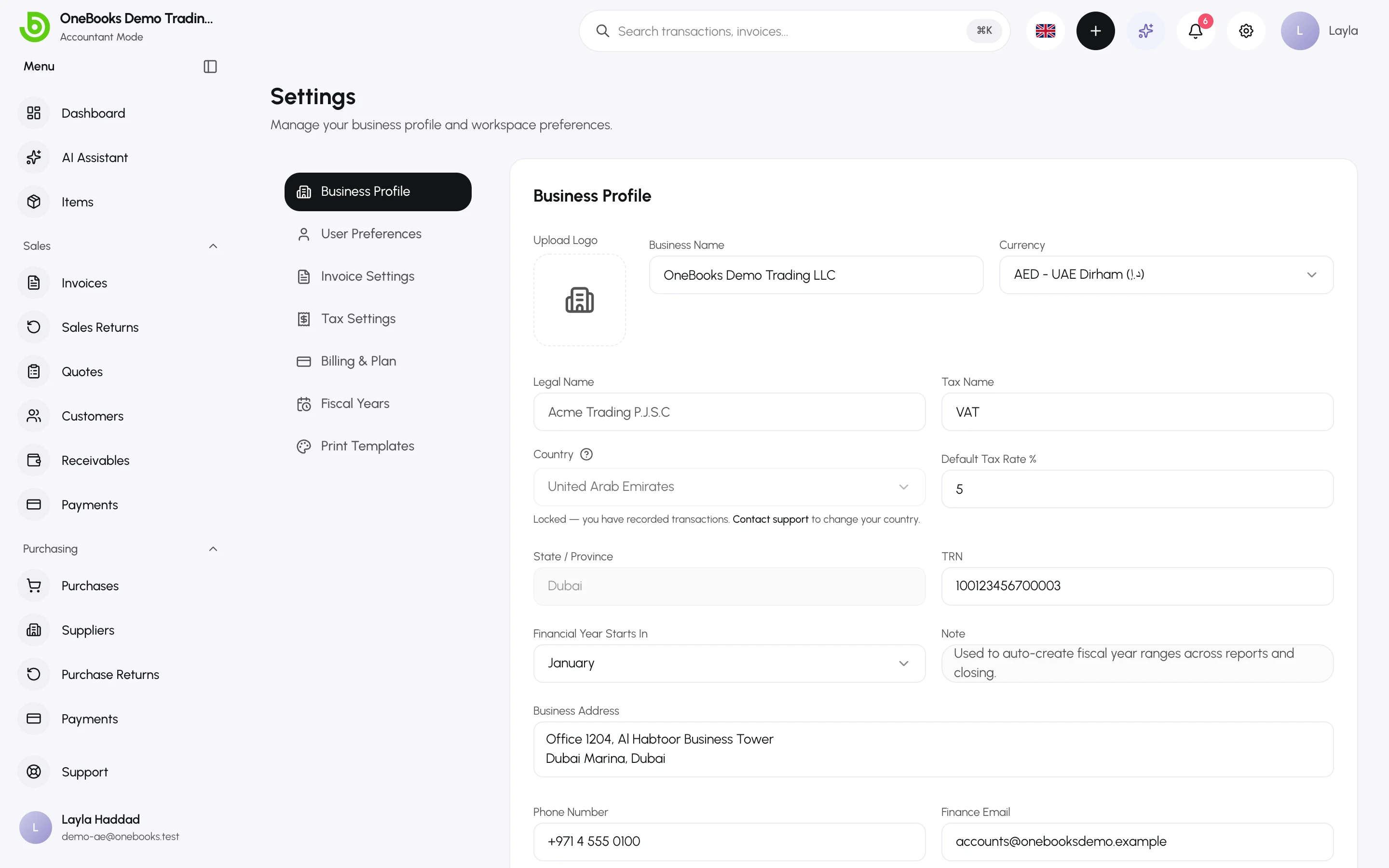Click the Business Address text area

933,749
